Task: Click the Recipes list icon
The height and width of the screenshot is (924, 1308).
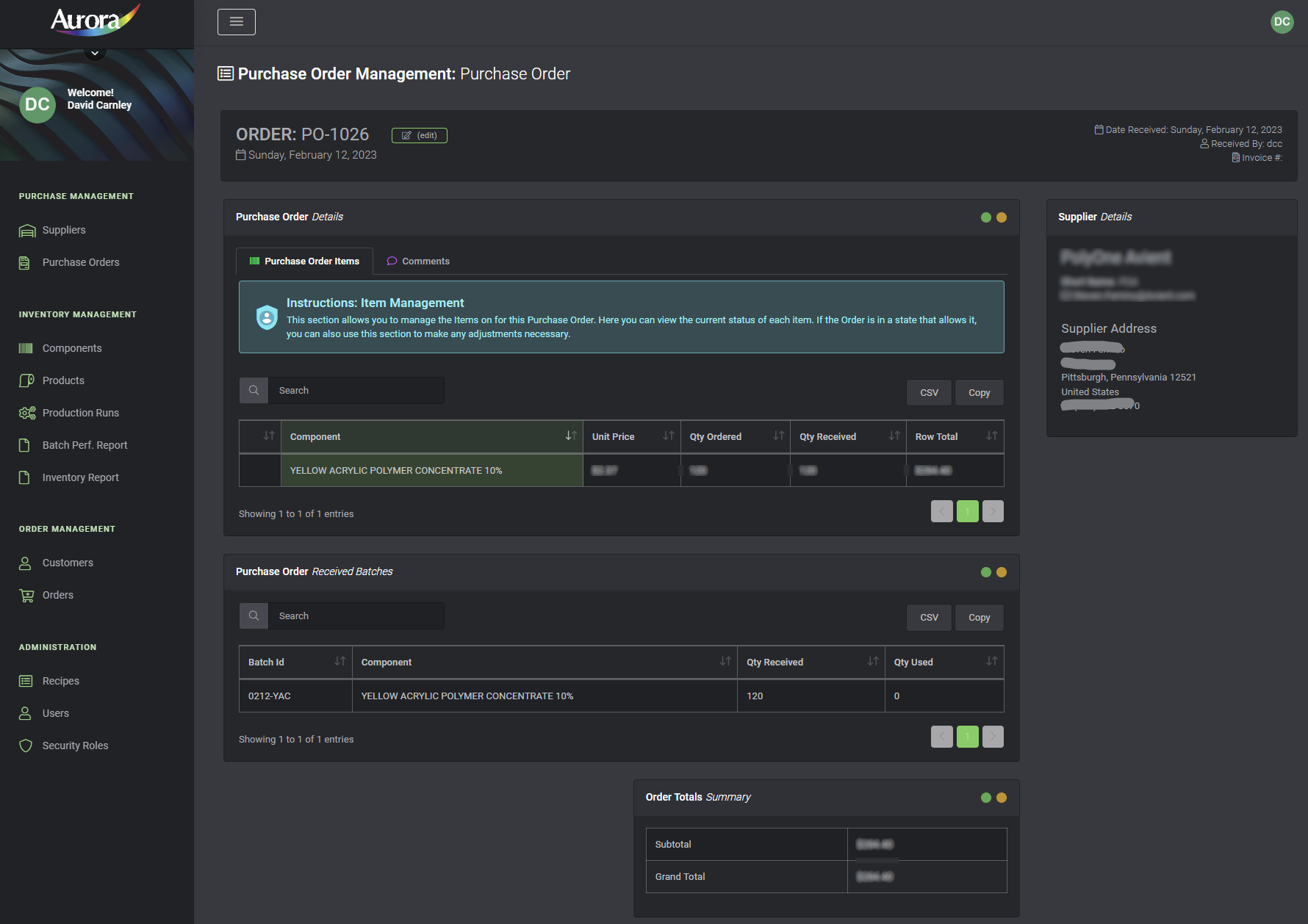Action: (26, 681)
